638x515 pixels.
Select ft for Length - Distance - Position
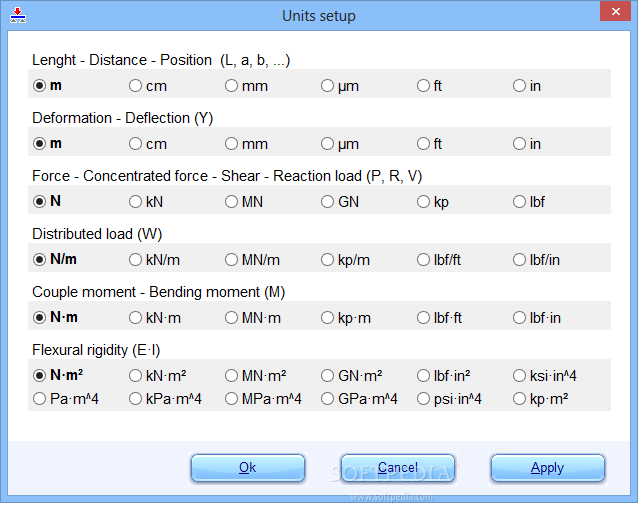[429, 86]
